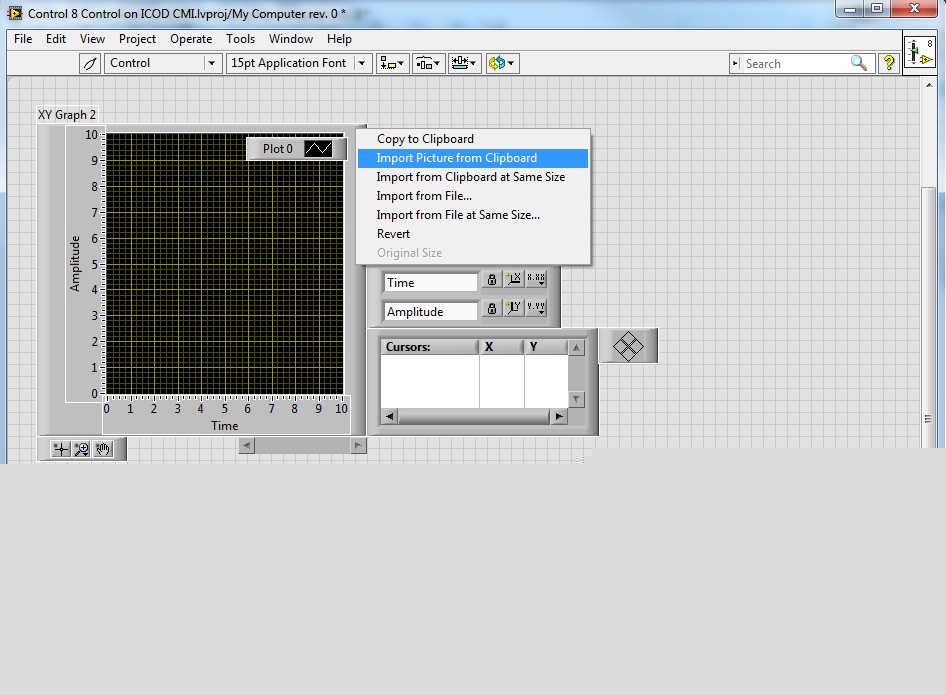Click the X-axis autoscale once button
Screen dimensions: 946x695
(x=513, y=279)
